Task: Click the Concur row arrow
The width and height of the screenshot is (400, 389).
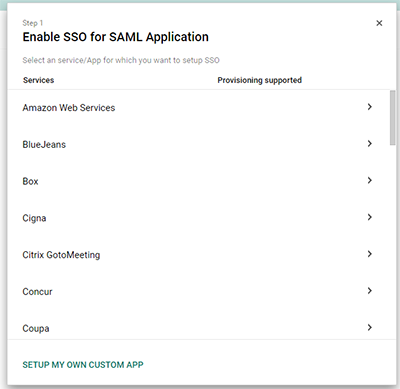Action: tap(369, 291)
